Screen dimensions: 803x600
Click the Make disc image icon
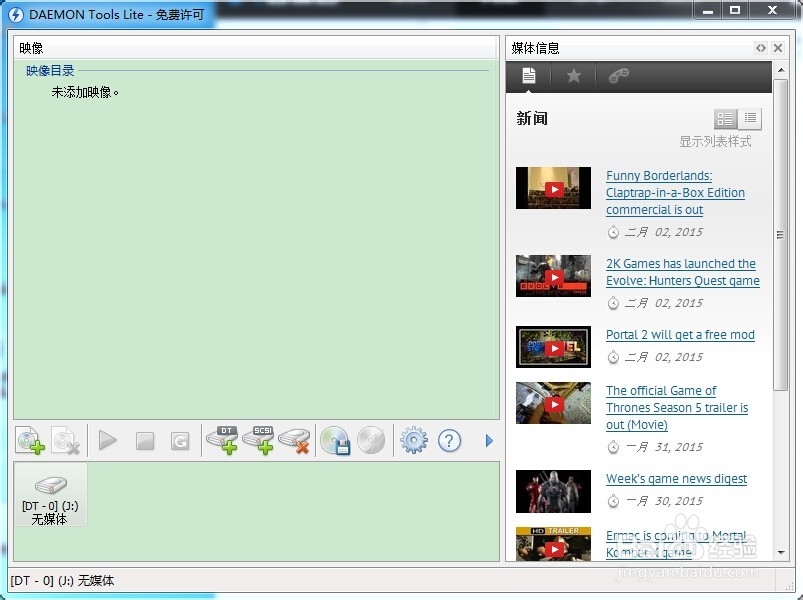(x=335, y=440)
